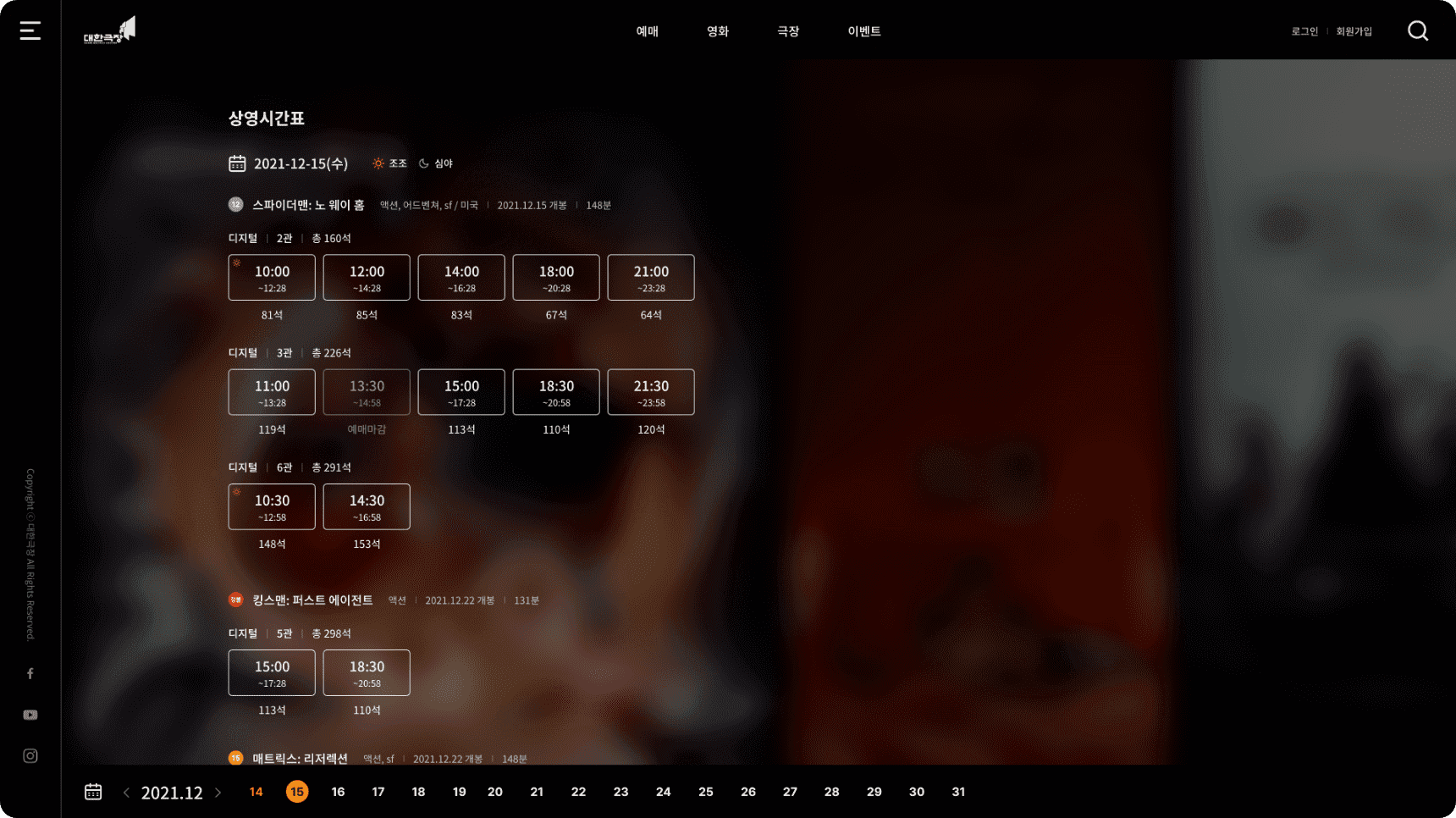The width and height of the screenshot is (1456, 818).
Task: Click the 회원가입 link
Action: coord(1354,31)
